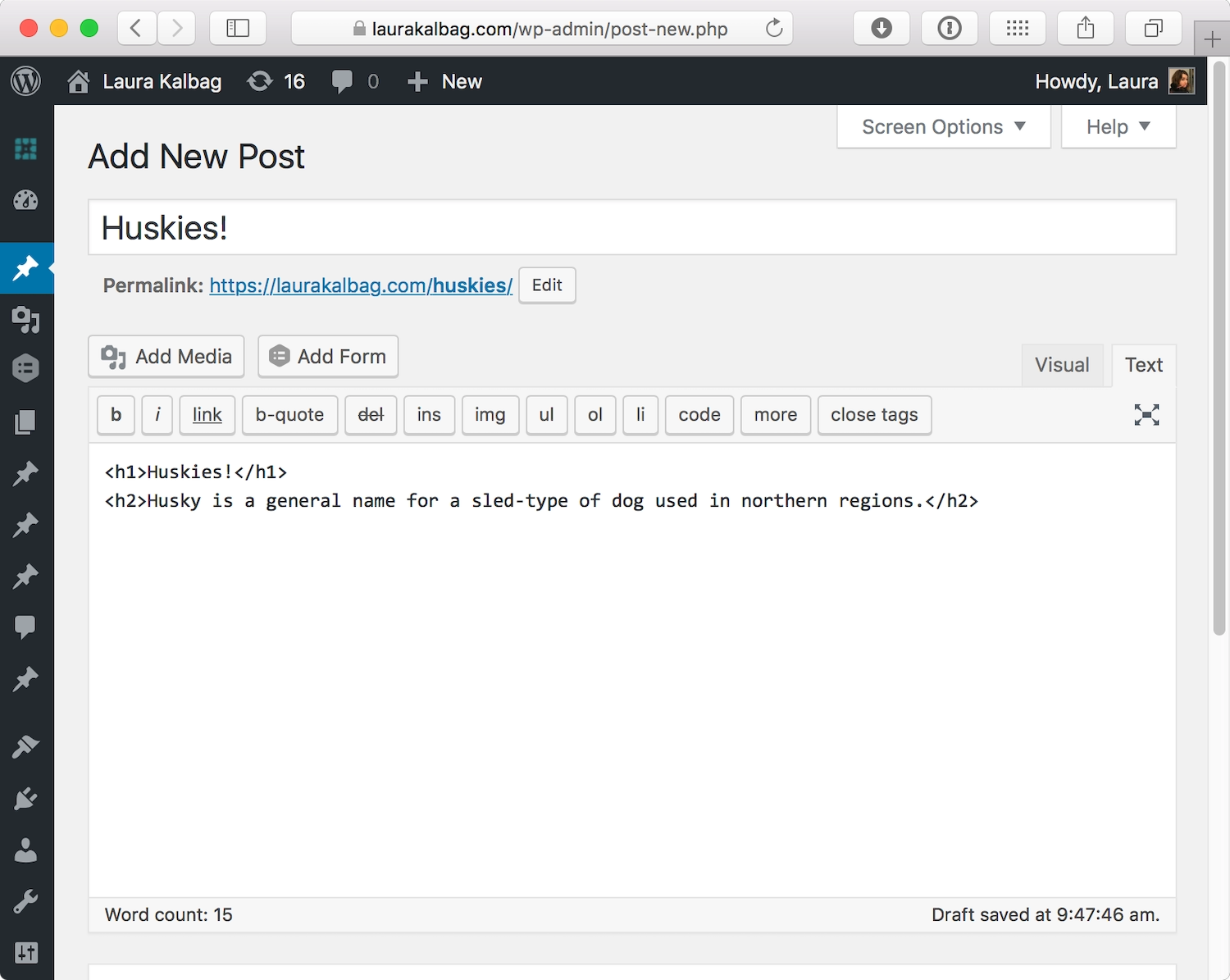Expand the Help dropdown
The width and height of the screenshot is (1230, 980).
[1118, 126]
